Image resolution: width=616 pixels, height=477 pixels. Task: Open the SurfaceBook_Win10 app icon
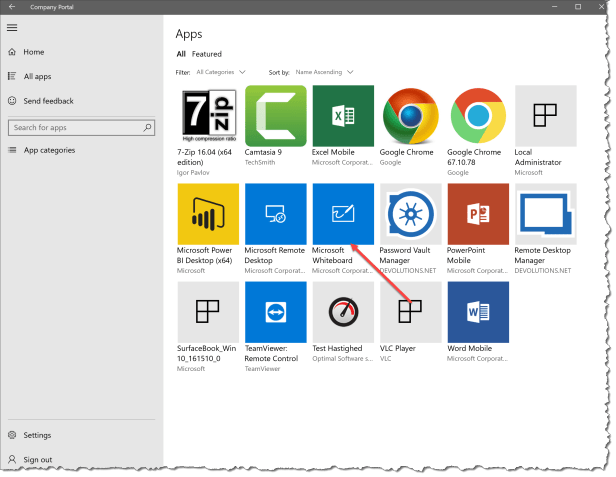pyautogui.click(x=208, y=312)
